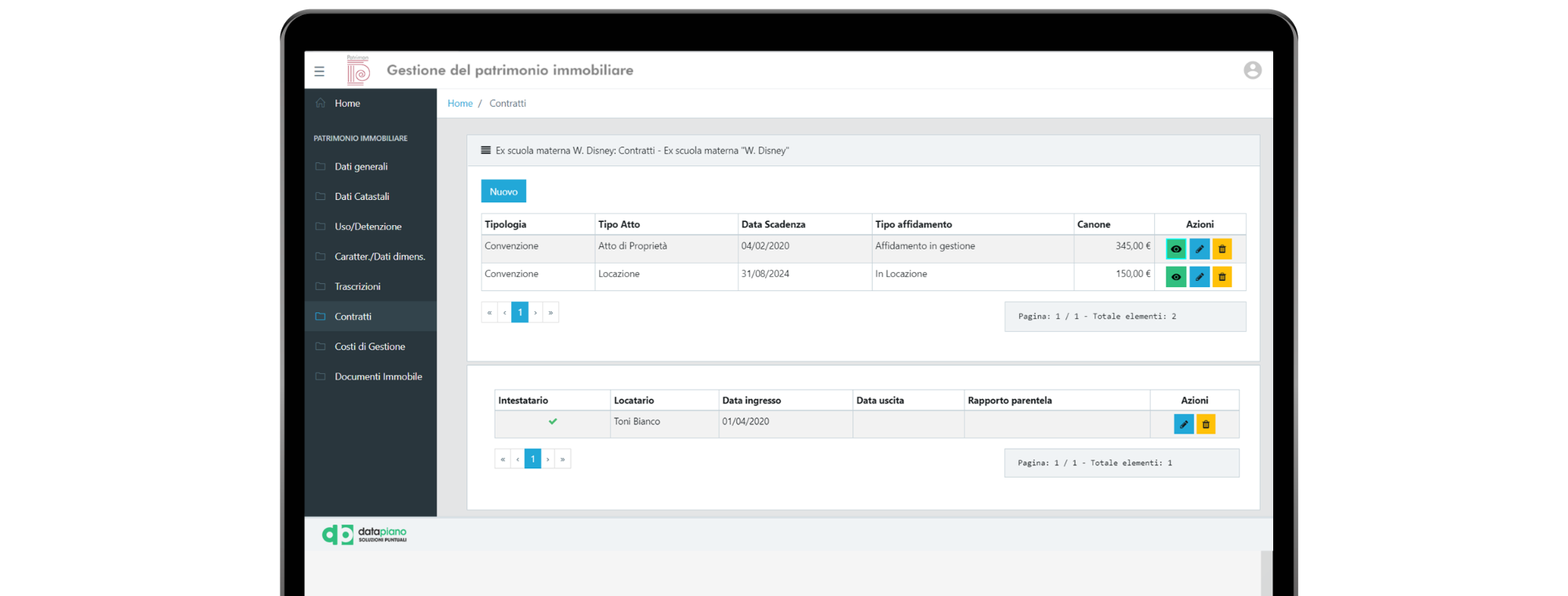Go to next contracts page arrow

535,313
